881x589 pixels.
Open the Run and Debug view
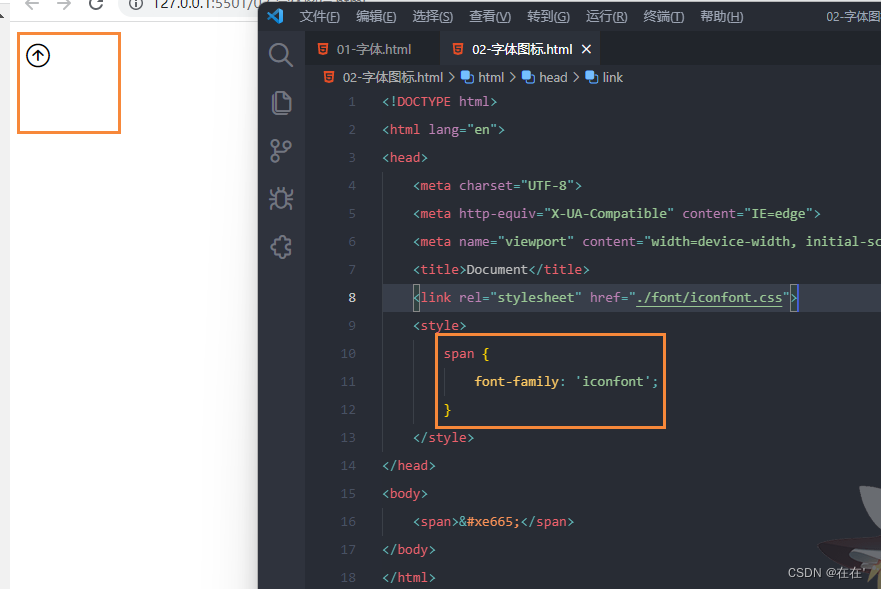[x=280, y=198]
